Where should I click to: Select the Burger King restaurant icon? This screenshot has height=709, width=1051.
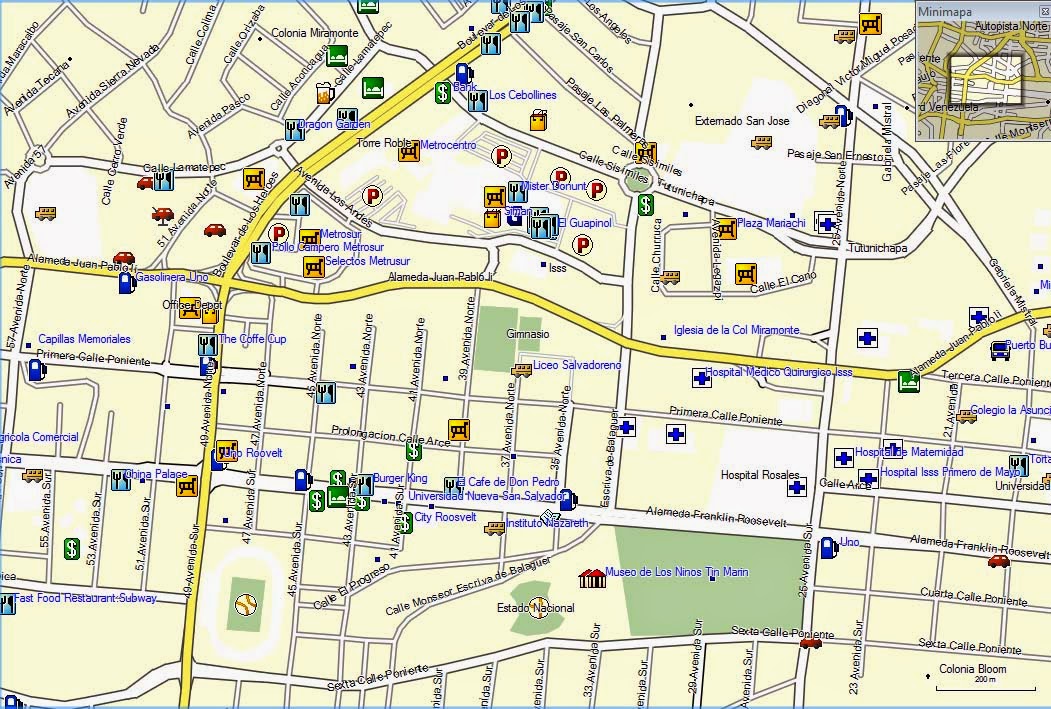[364, 487]
